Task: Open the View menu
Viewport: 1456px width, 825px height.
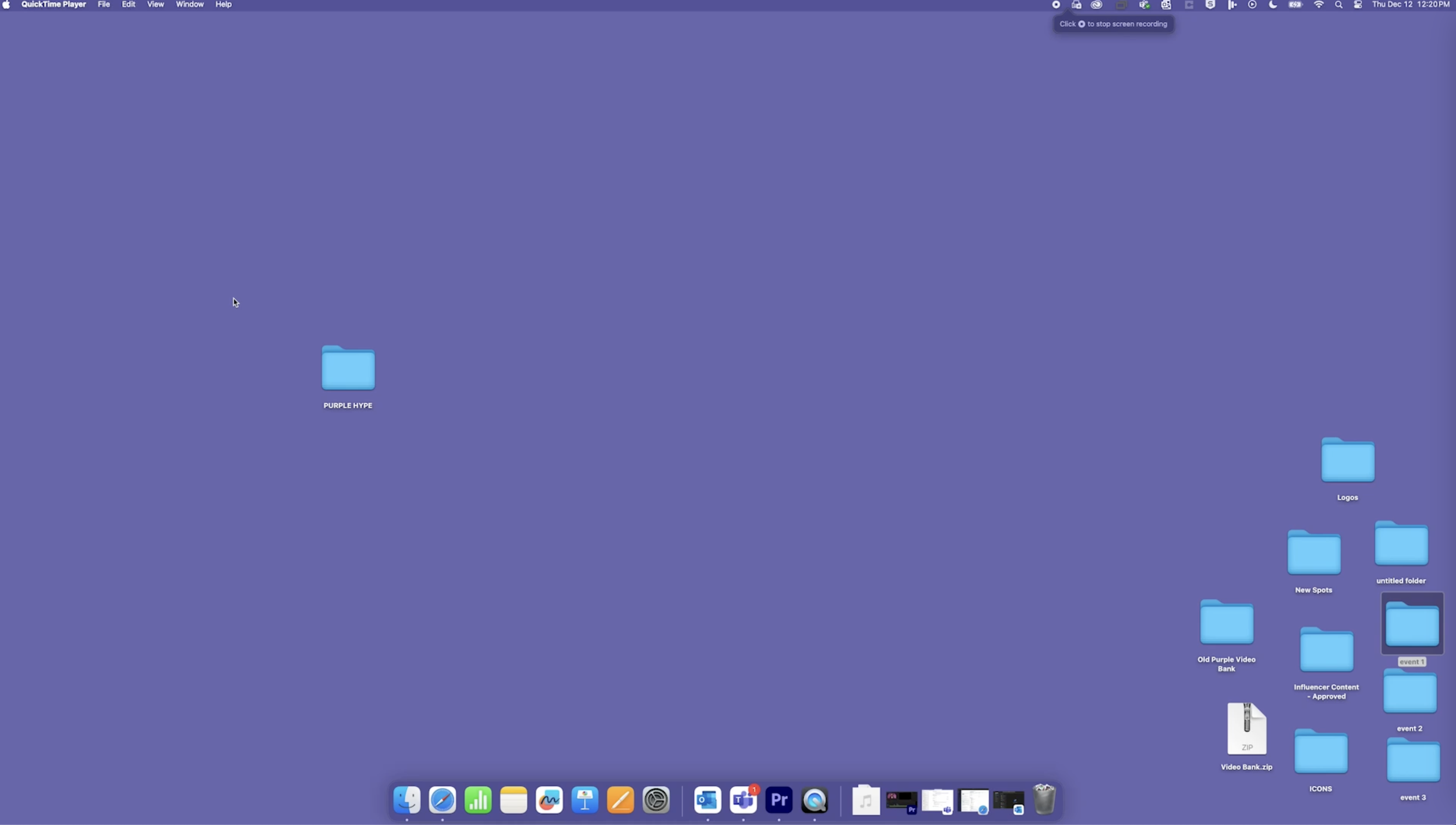Action: (x=156, y=5)
